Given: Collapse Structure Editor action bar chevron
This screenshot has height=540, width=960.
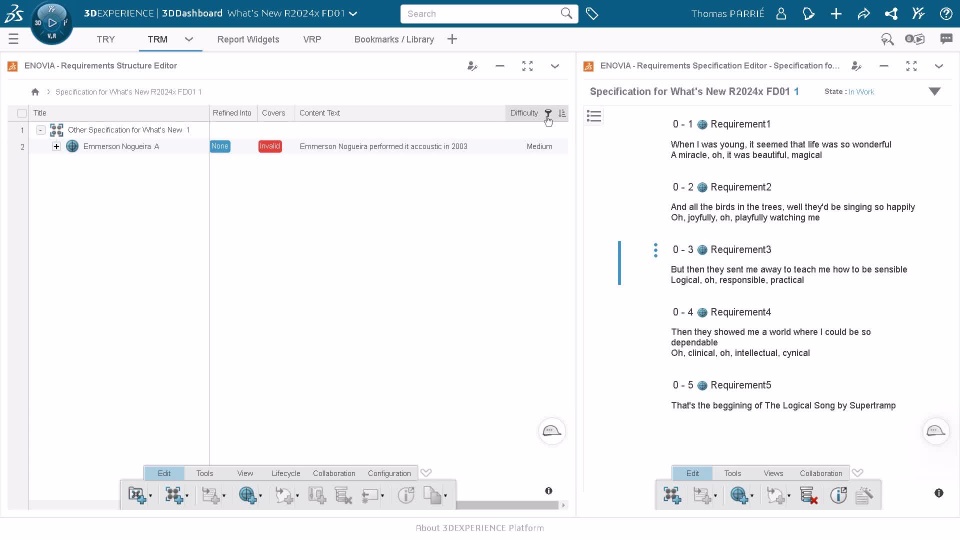Looking at the screenshot, I should click(x=426, y=473).
